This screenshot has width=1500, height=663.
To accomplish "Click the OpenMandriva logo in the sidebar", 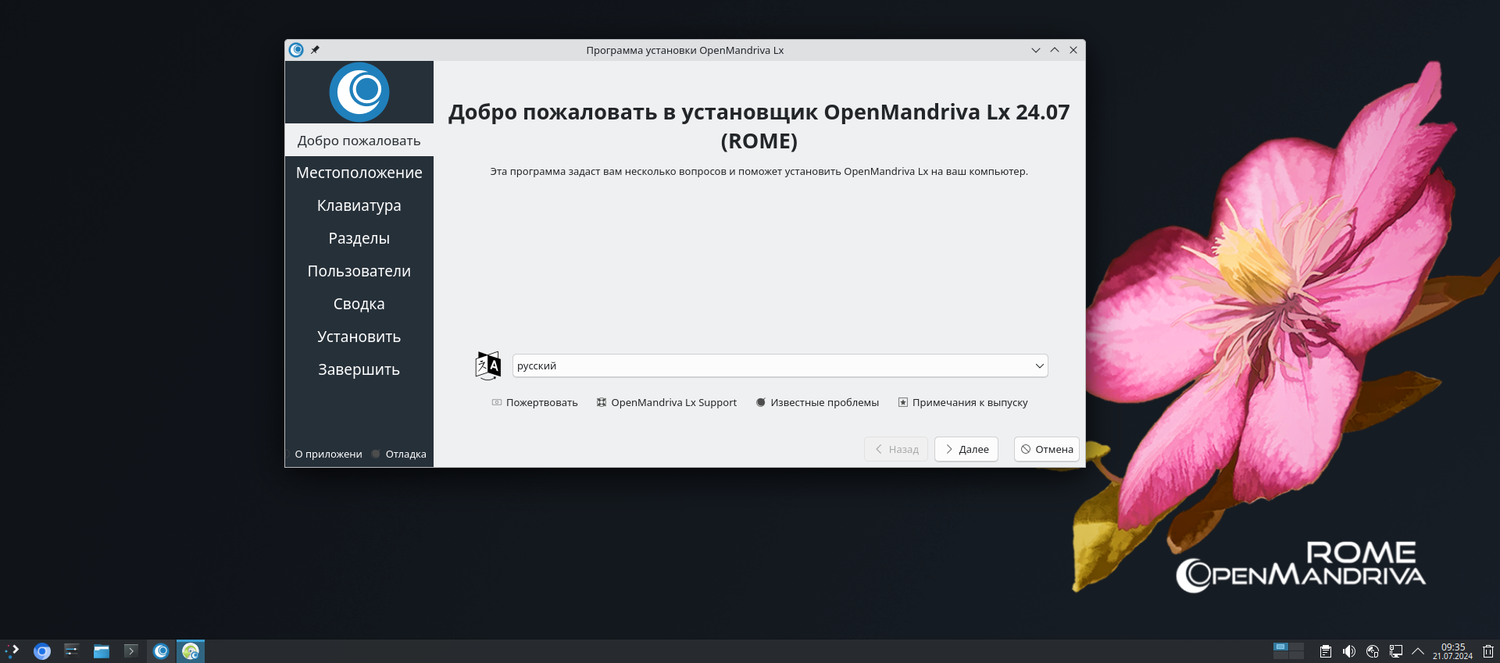I will coord(359,92).
